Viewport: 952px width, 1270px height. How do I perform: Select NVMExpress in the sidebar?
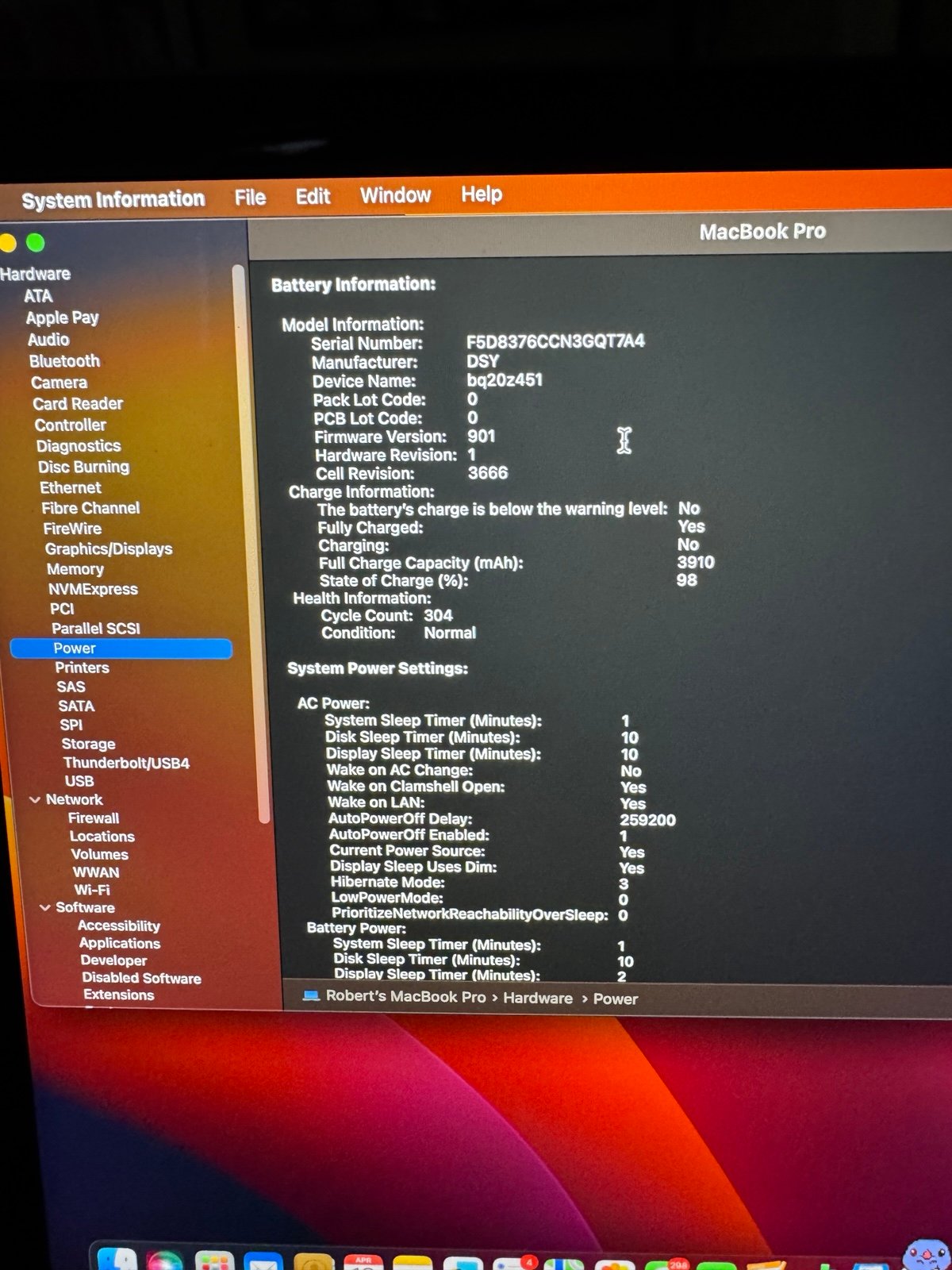pos(93,589)
